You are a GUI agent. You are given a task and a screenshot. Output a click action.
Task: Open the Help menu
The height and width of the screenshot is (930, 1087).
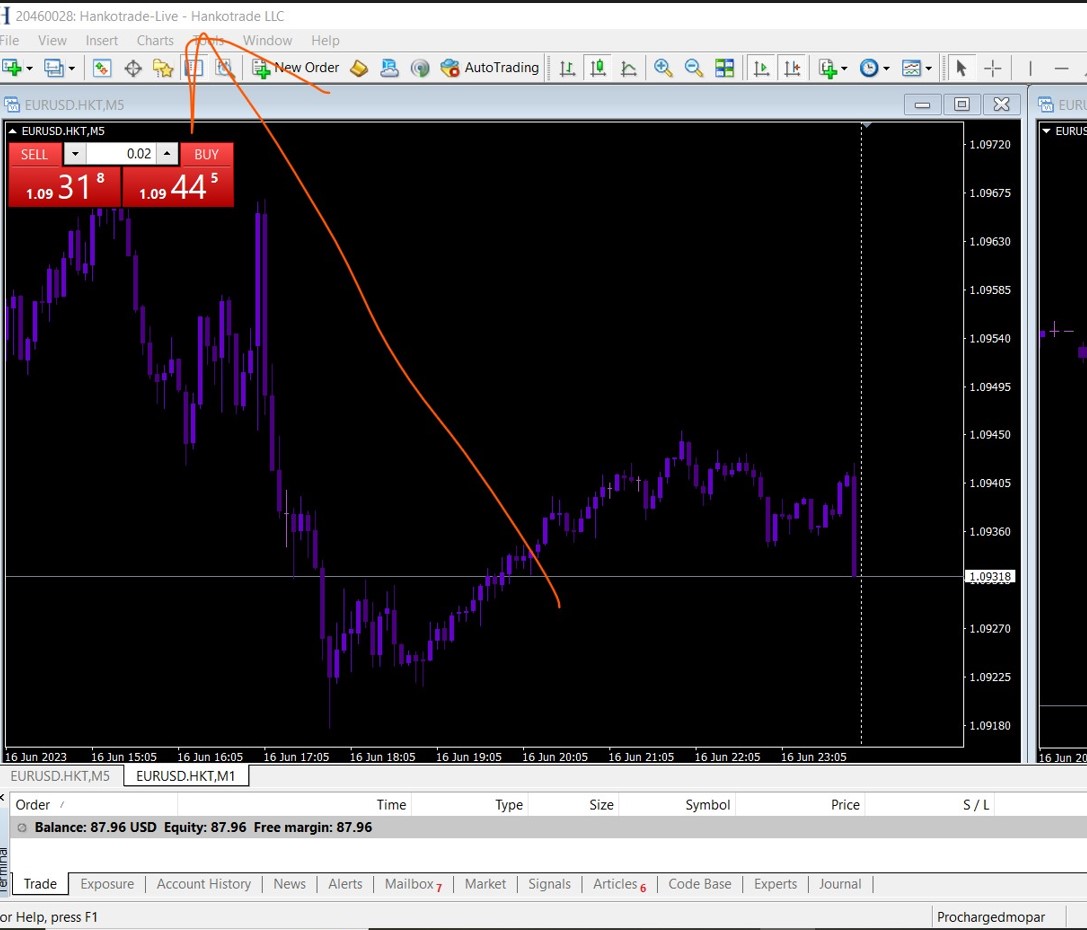[325, 40]
